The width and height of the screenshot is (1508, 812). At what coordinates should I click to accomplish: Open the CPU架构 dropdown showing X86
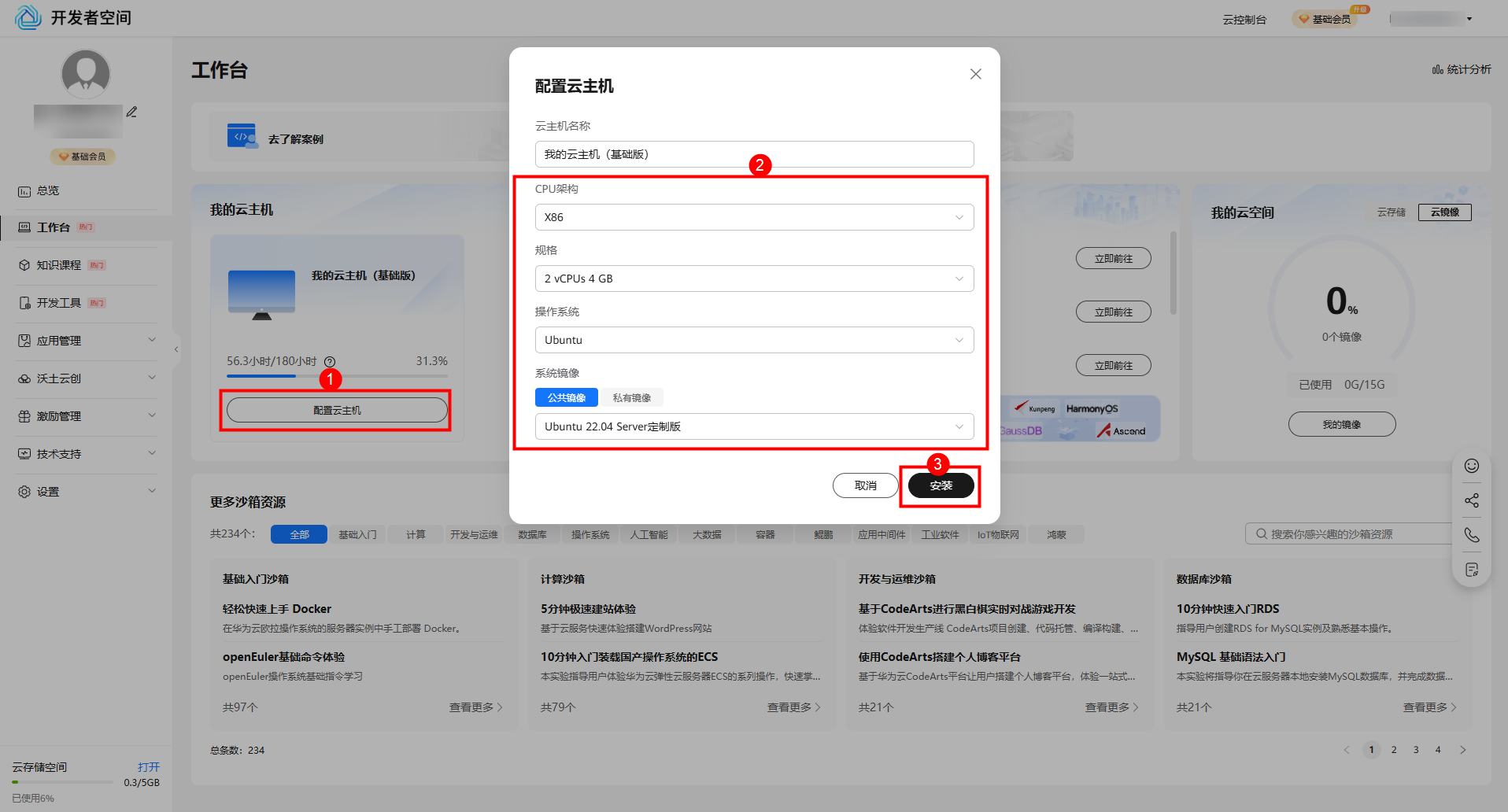754,217
